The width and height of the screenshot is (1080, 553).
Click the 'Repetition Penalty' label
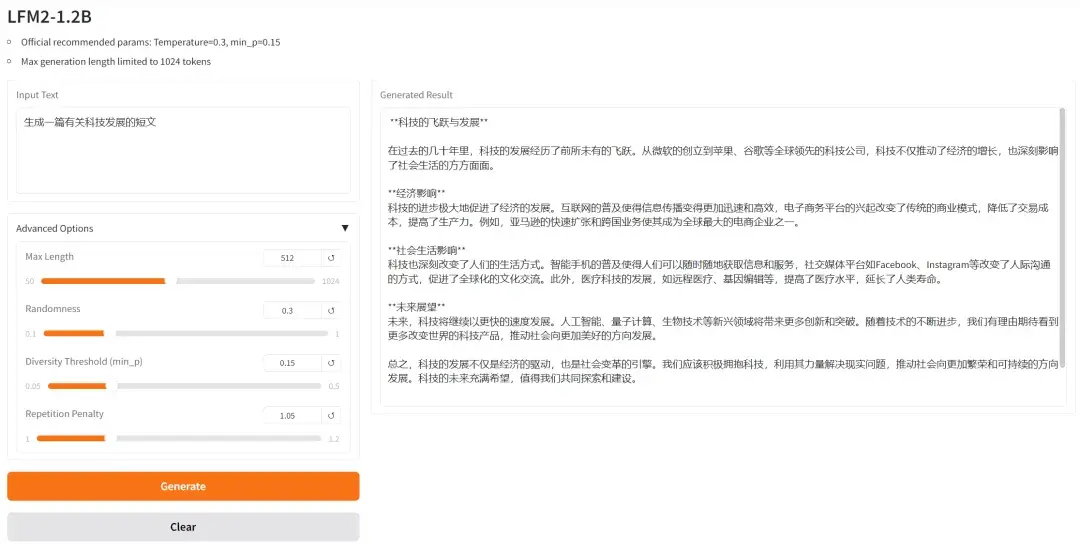tap(65, 413)
